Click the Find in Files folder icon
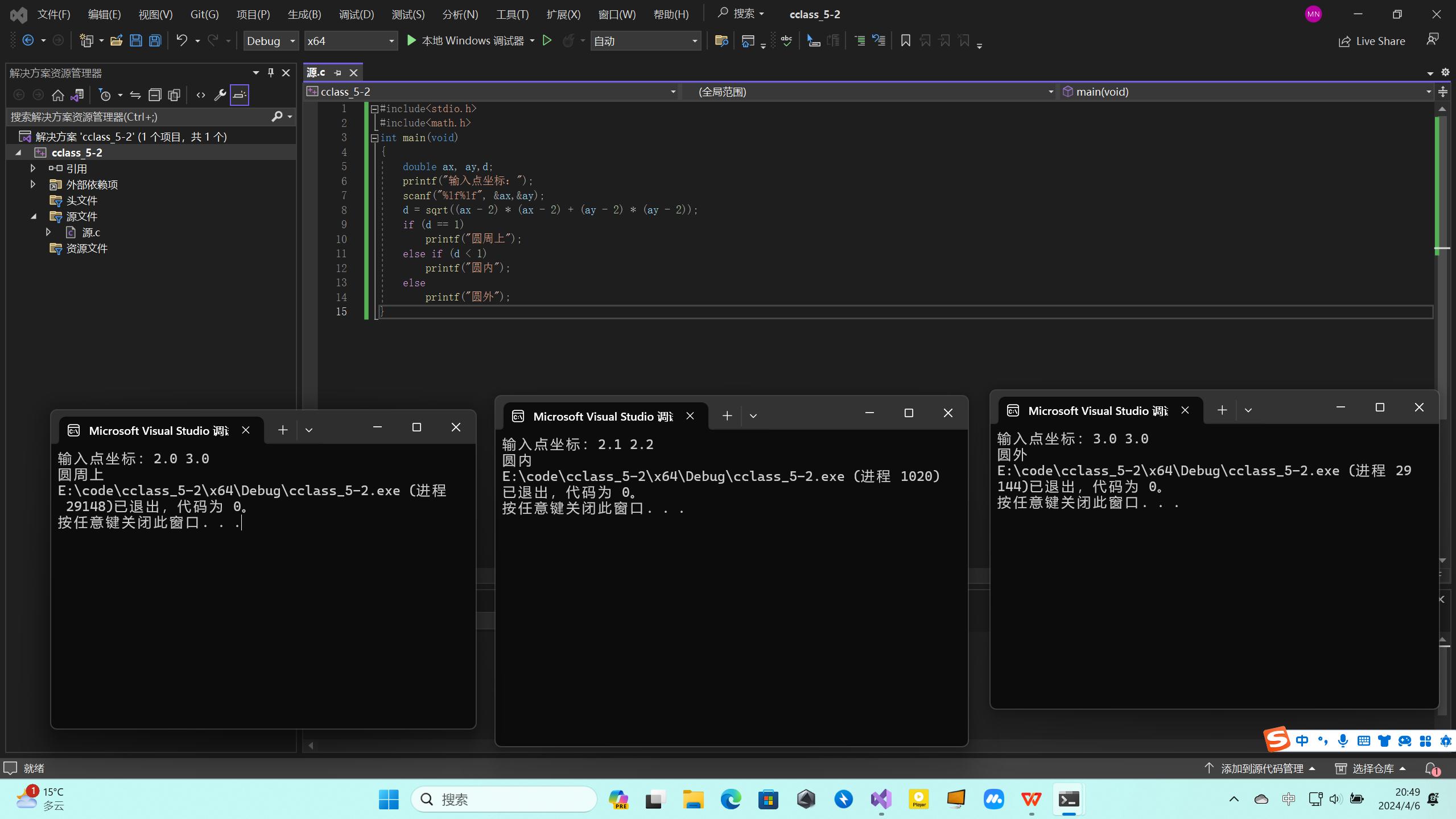The height and width of the screenshot is (819, 1456). pos(721,40)
